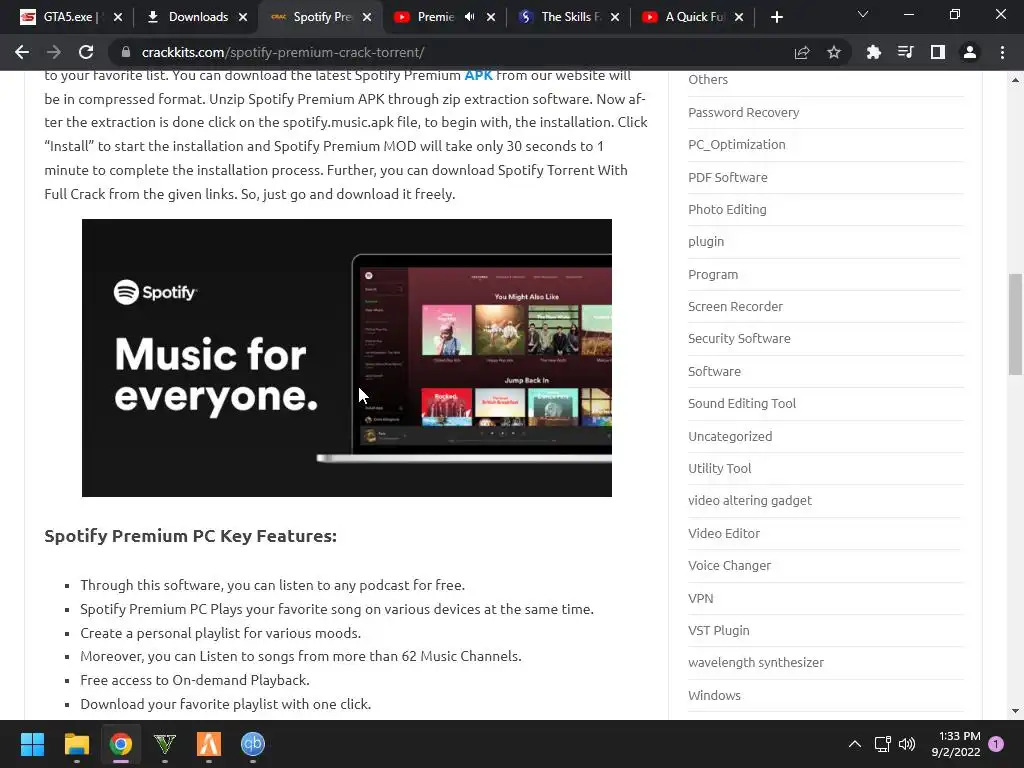Open the Uncategorized category
This screenshot has height=768, width=1024.
coord(730,436)
